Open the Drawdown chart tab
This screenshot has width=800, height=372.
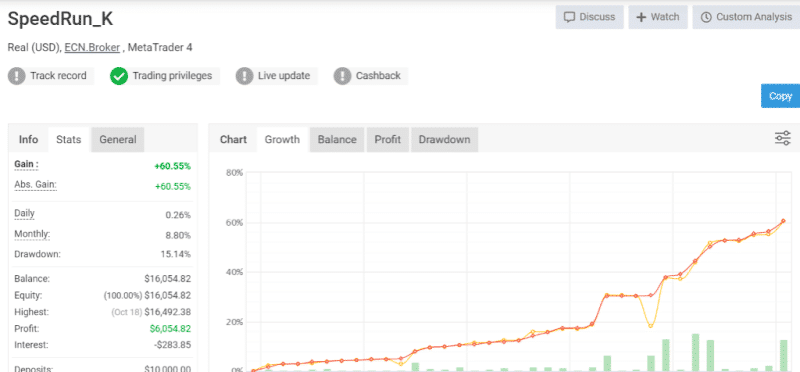[x=444, y=140]
